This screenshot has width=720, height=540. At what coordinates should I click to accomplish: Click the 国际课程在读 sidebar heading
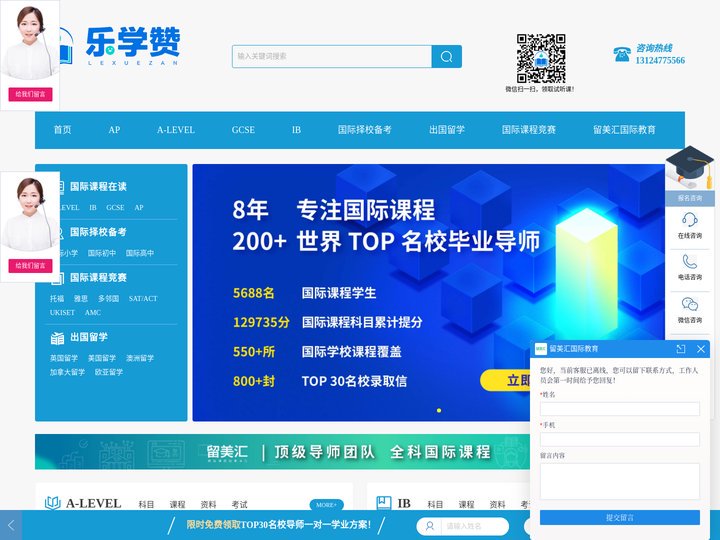coord(98,186)
